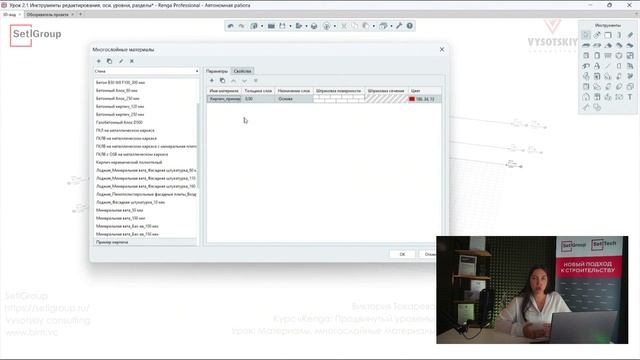
Task: Select the Roof tool in Инструменты panel
Action: pos(608,45)
